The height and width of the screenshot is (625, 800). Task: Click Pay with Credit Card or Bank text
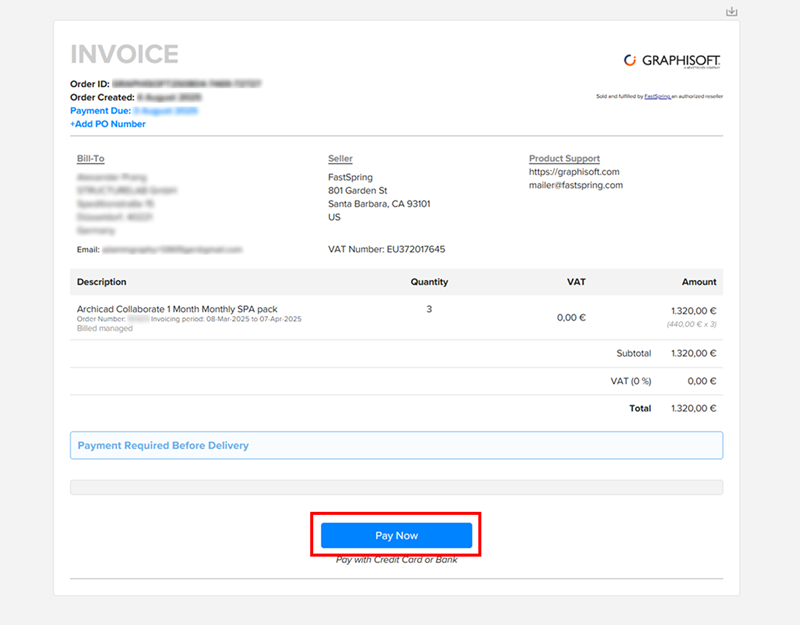click(396, 560)
